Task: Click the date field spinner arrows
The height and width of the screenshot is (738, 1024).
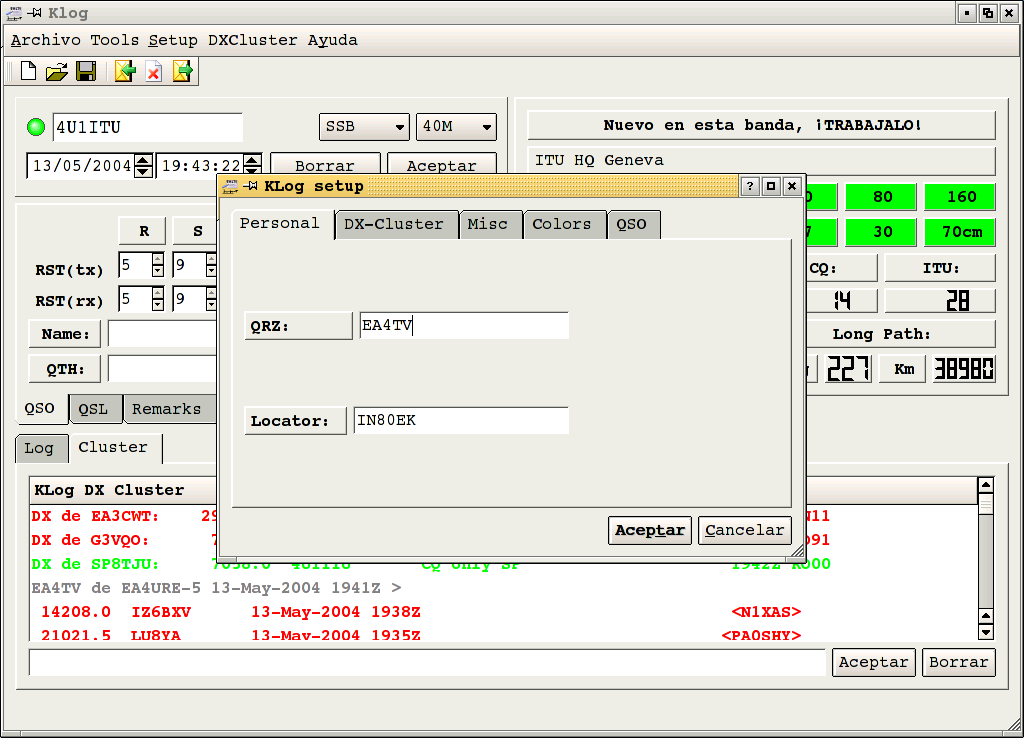Action: pos(143,166)
